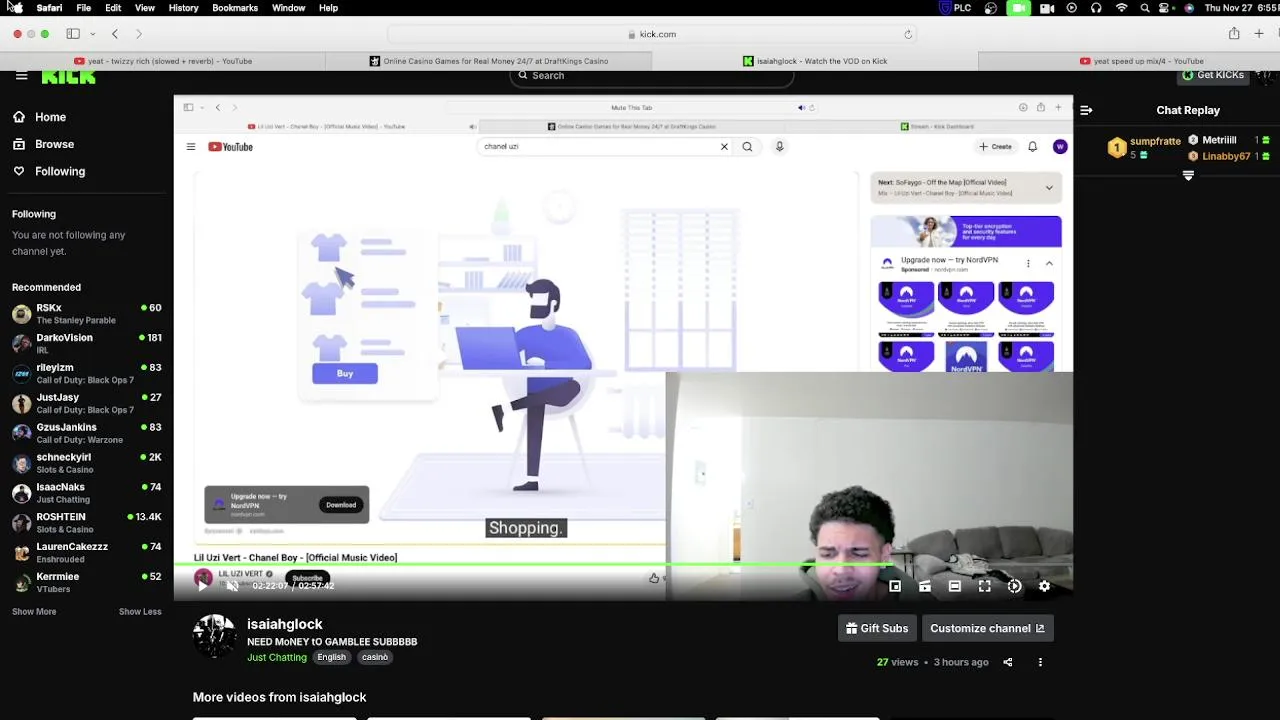Screen dimensions: 1280x720
Task: Collapse with Show Less in Recommended
Action: coord(140,612)
